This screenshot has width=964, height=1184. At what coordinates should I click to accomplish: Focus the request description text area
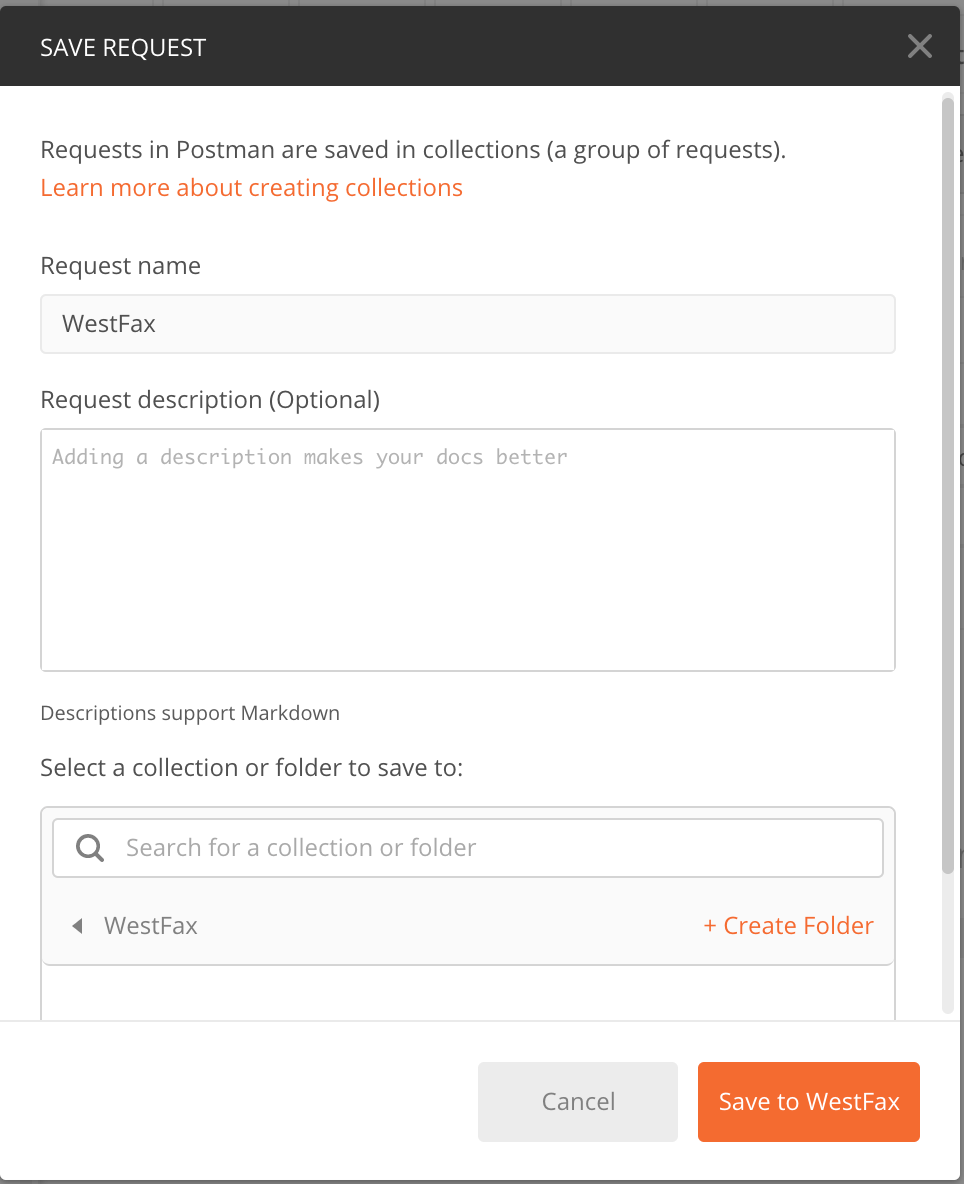click(x=467, y=550)
